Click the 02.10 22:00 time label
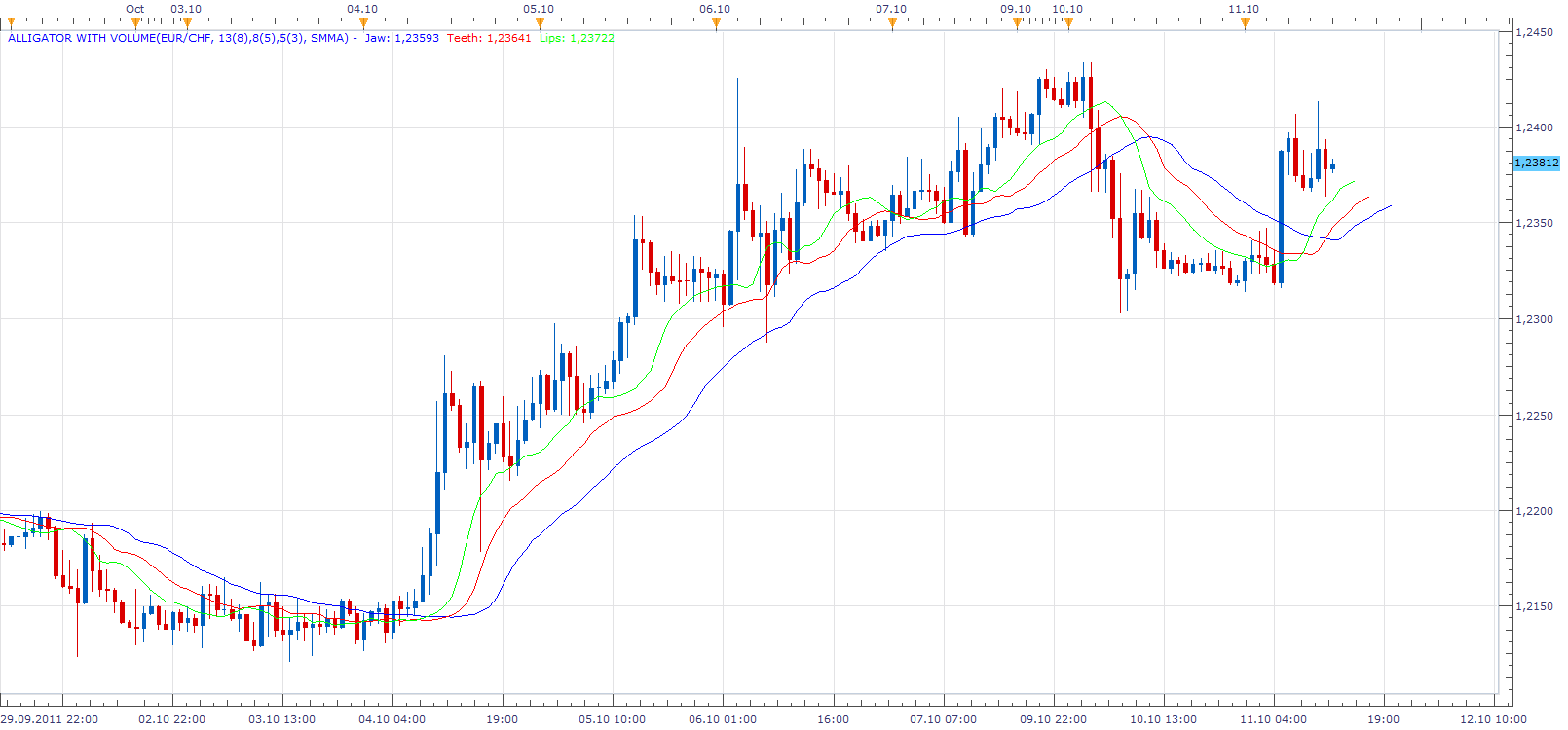This screenshot has width=1568, height=730. (171, 719)
